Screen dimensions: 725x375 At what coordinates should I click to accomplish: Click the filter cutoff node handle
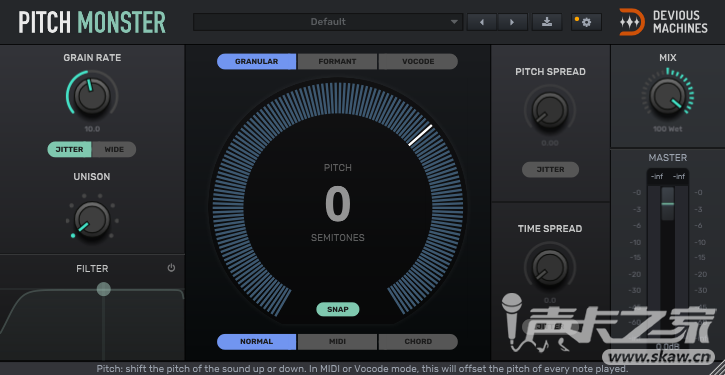[104, 289]
